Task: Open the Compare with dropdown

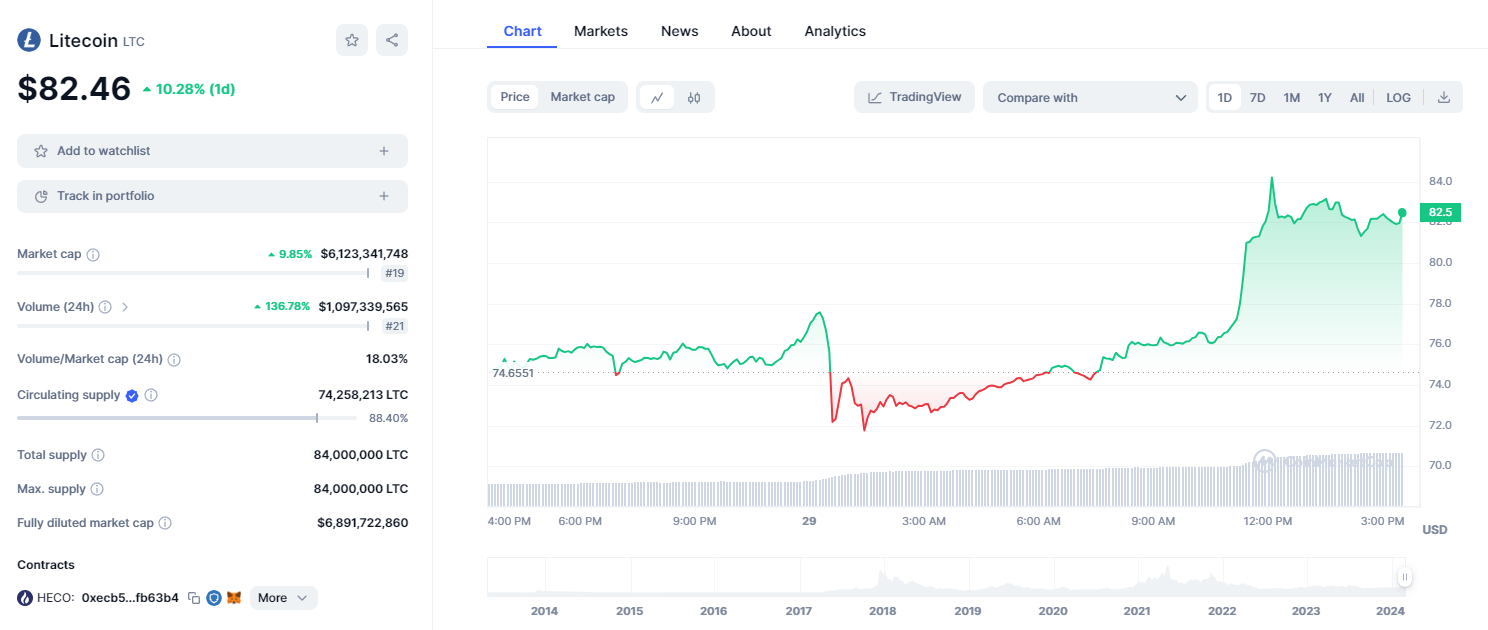Action: [x=1090, y=97]
